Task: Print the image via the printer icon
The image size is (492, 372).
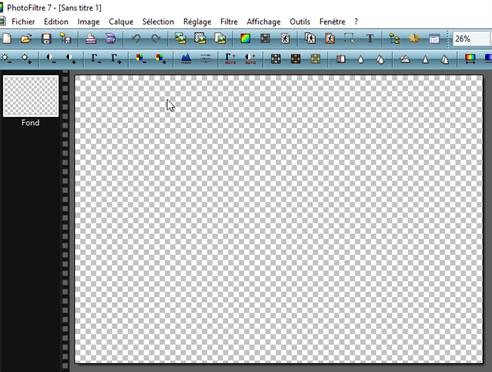Action: [91, 39]
